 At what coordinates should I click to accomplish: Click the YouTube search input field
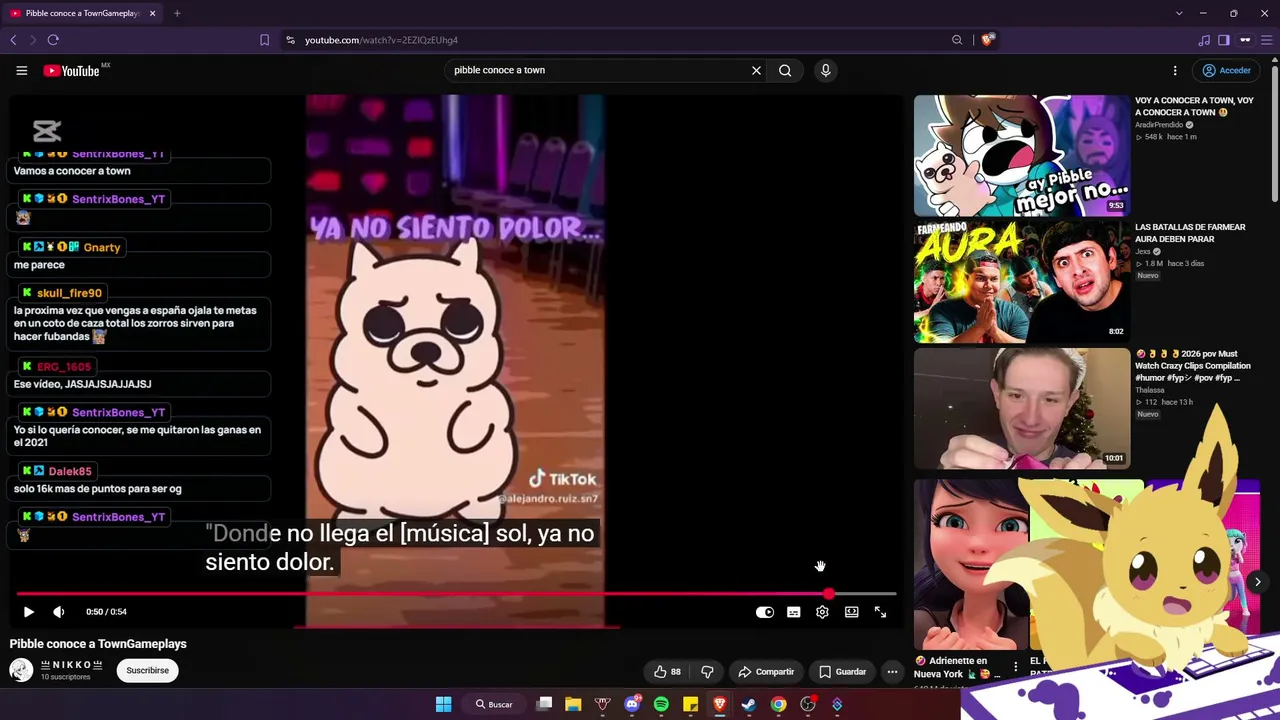tap(597, 70)
